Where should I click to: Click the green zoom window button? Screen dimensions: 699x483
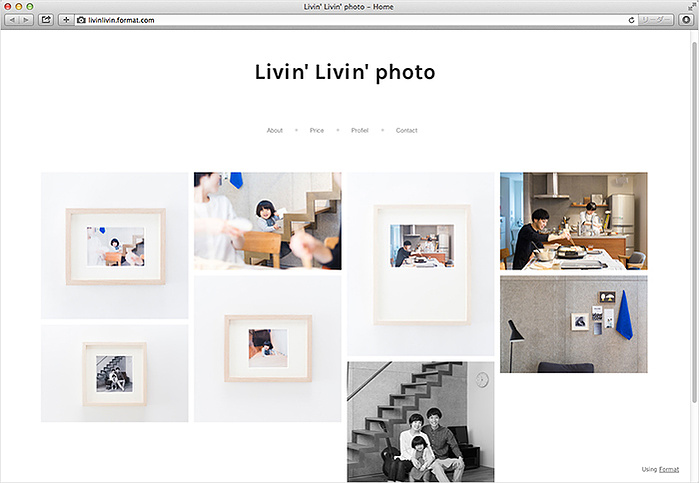click(30, 7)
